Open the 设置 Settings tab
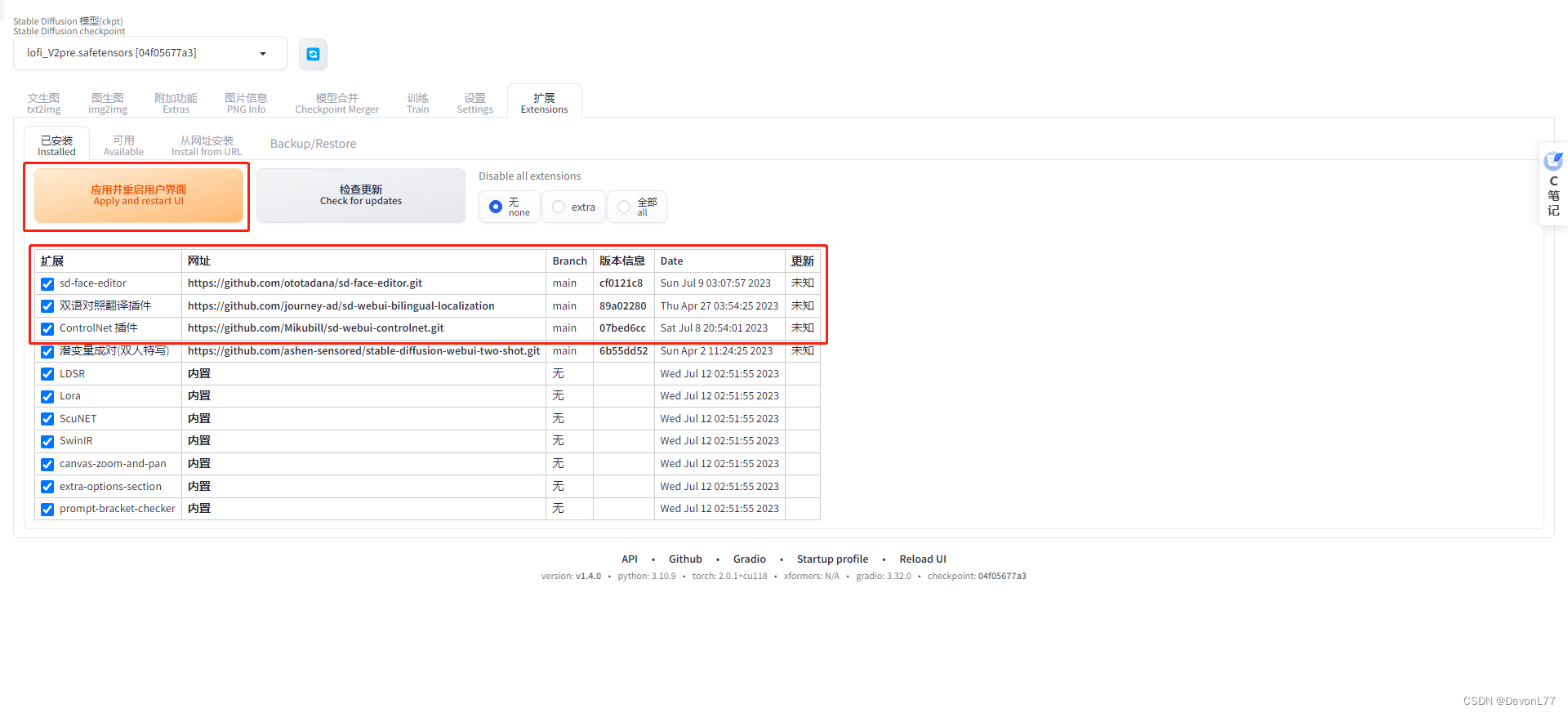Viewport: 1568px width, 713px height. coord(474,103)
